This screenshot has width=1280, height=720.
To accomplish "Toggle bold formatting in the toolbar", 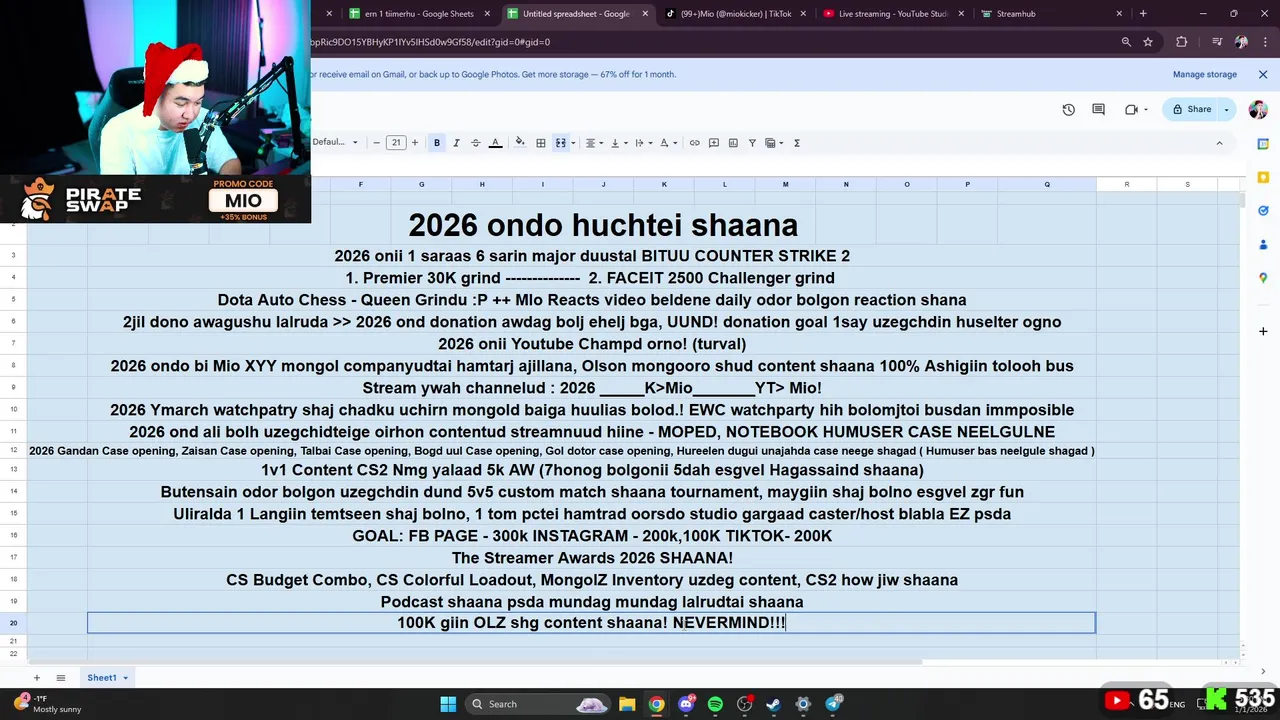I will pos(437,143).
